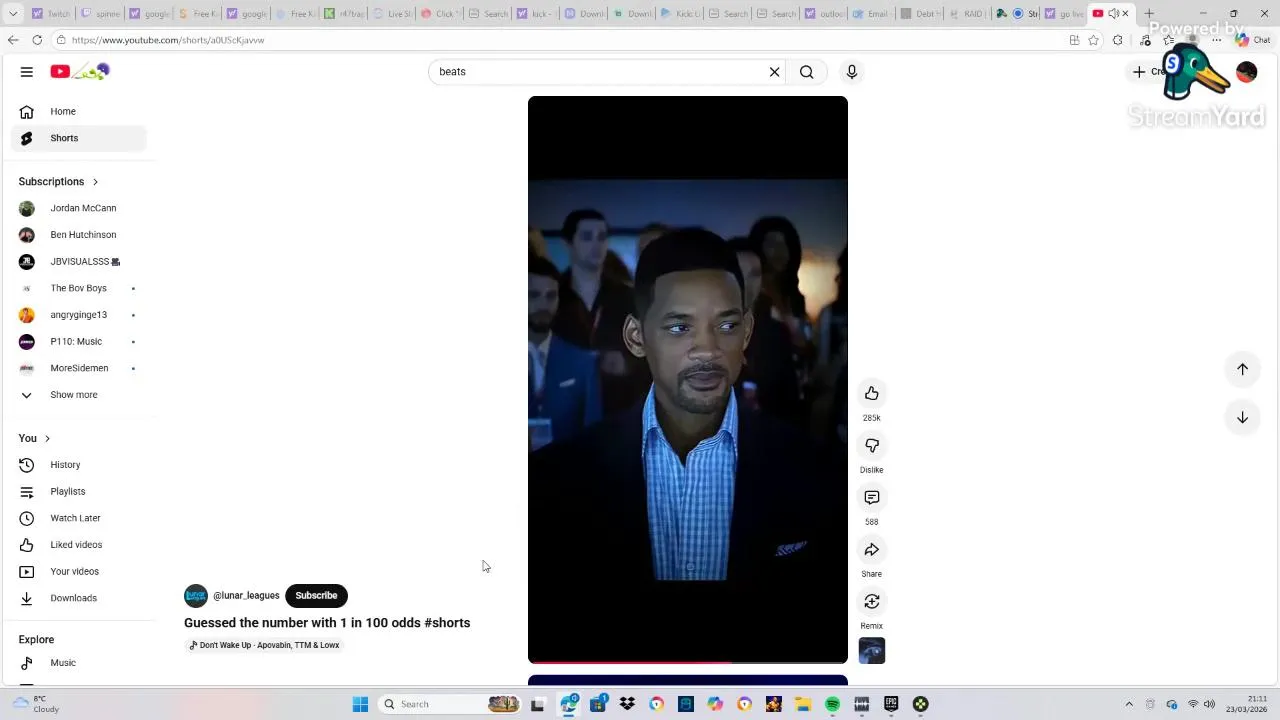The image size is (1280, 720).
Task: Run search with the magnifier button
Action: pyautogui.click(x=807, y=72)
